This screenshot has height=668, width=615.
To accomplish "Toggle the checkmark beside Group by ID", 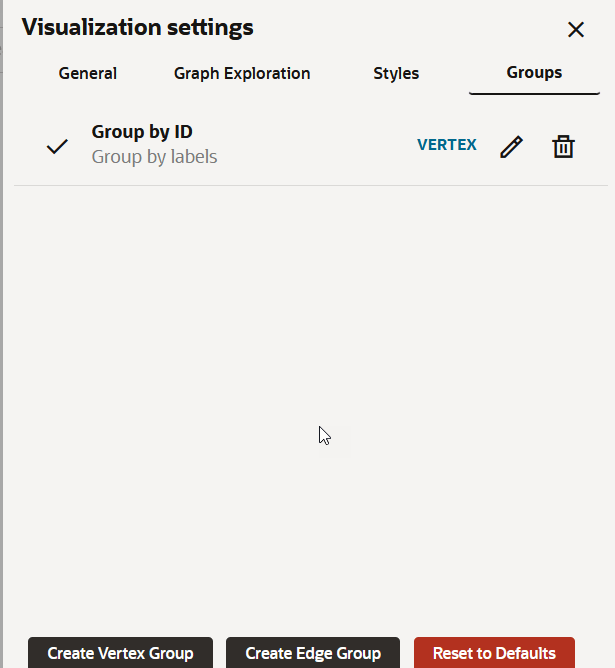I will pyautogui.click(x=57, y=147).
